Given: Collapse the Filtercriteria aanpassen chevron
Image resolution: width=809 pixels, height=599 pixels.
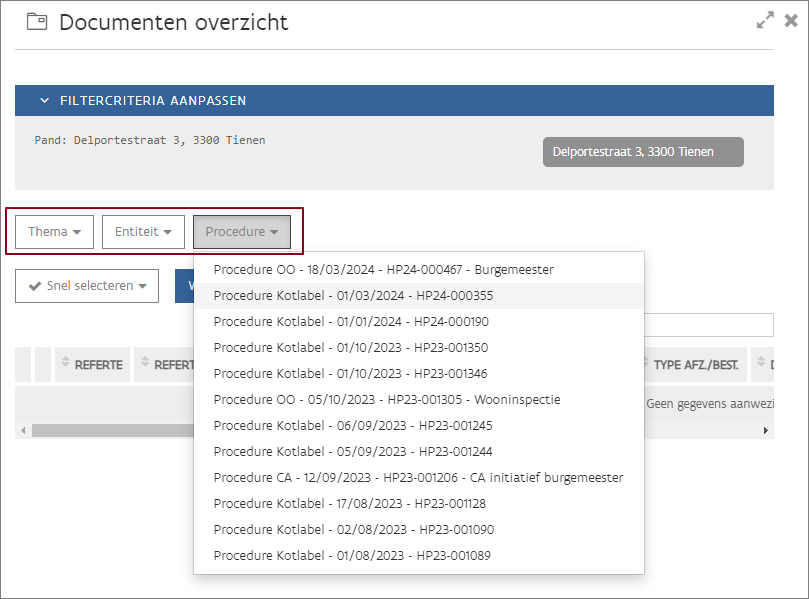Looking at the screenshot, I should click(x=44, y=101).
